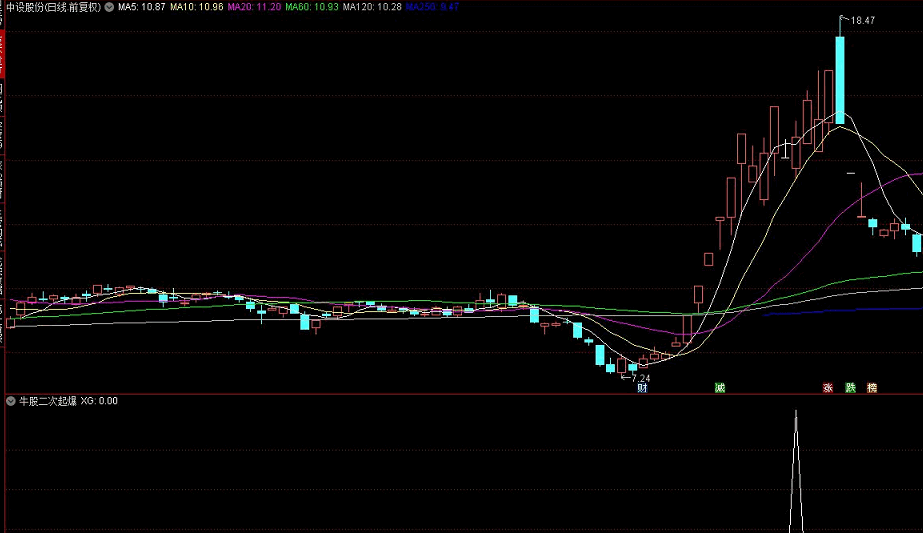Select the magenta MA20: 11.20 label

pyautogui.click(x=254, y=7)
